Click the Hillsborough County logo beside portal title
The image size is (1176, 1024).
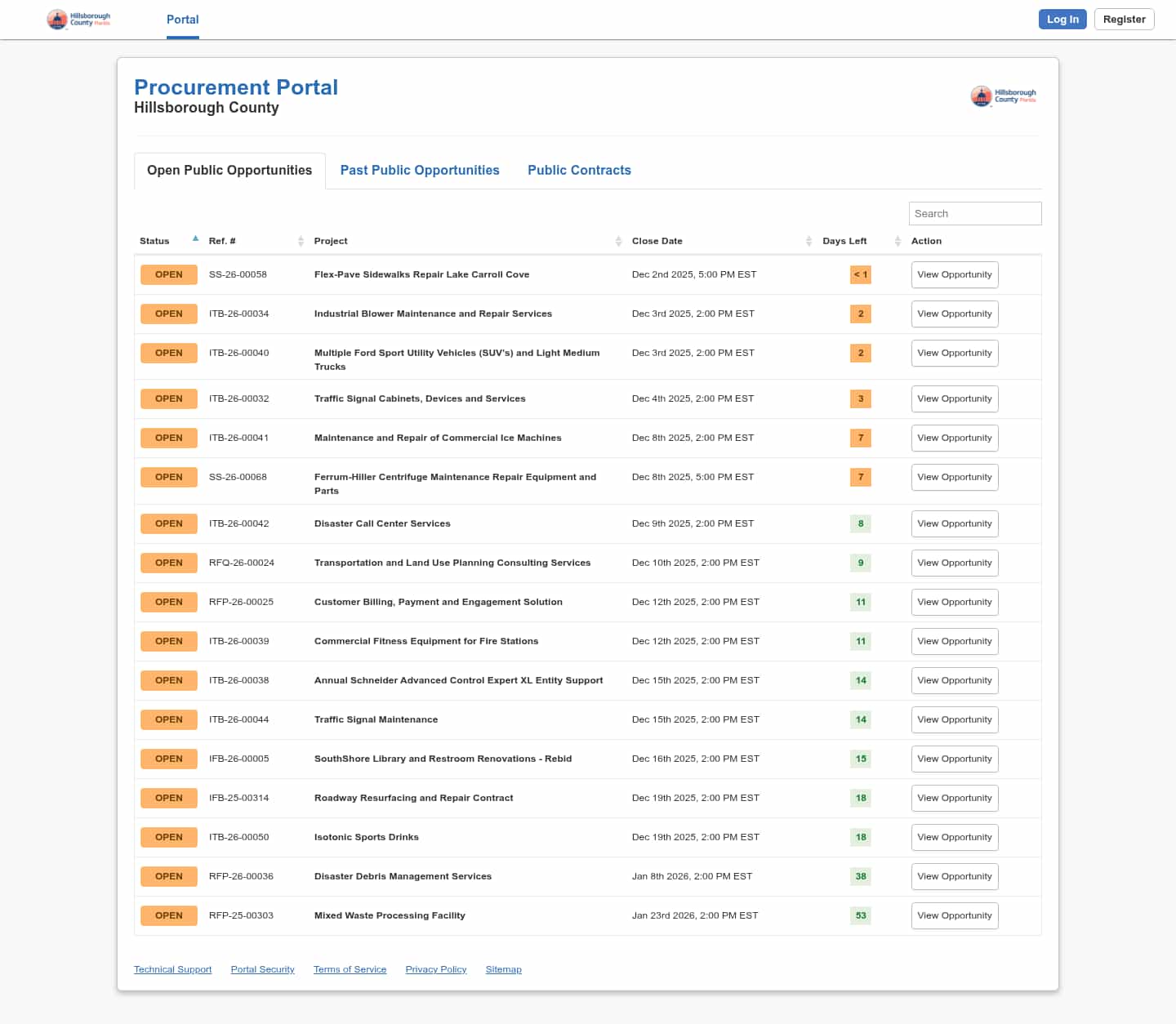[x=1003, y=96]
